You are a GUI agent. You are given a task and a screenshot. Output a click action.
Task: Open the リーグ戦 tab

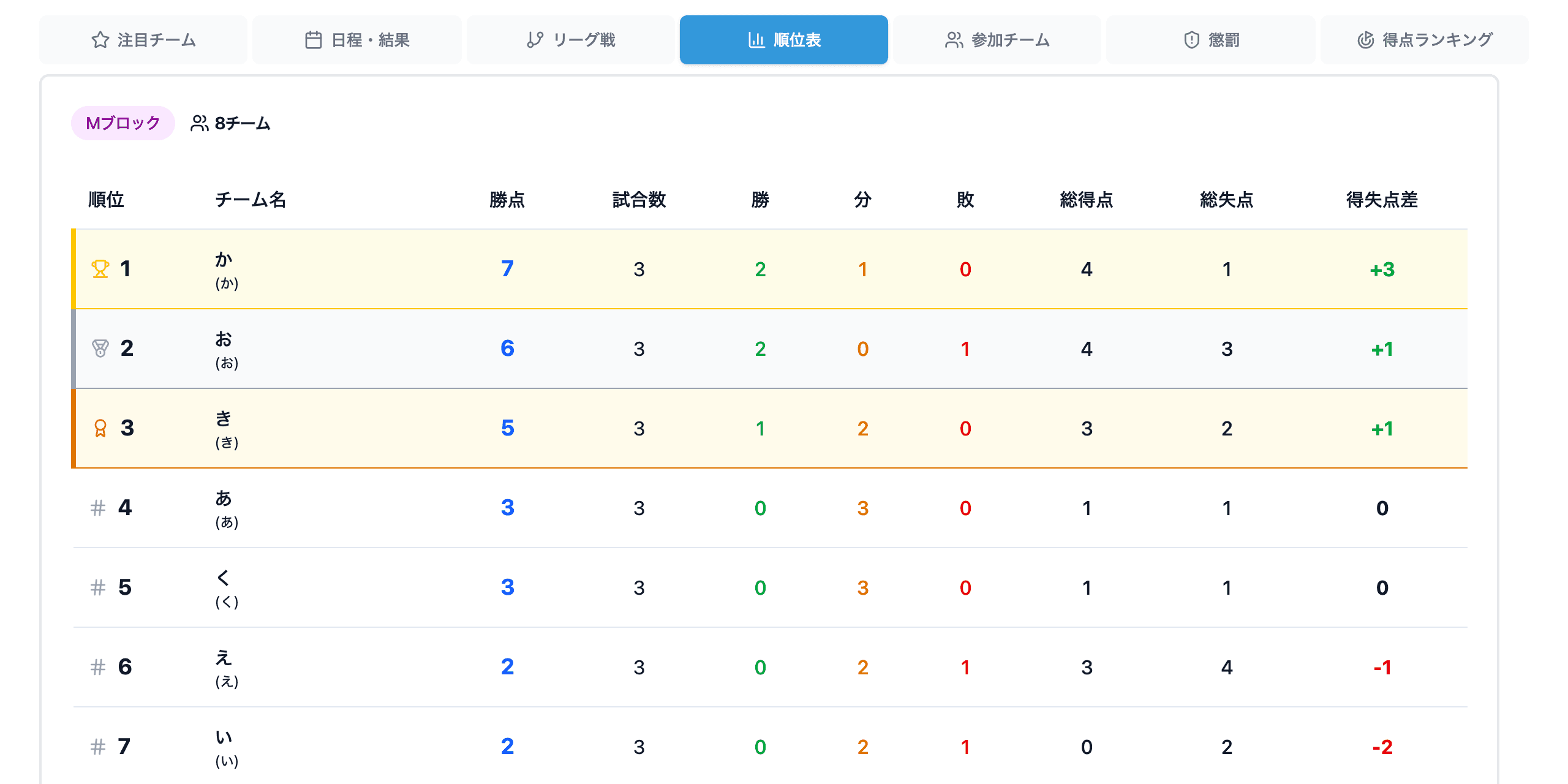pos(570,40)
